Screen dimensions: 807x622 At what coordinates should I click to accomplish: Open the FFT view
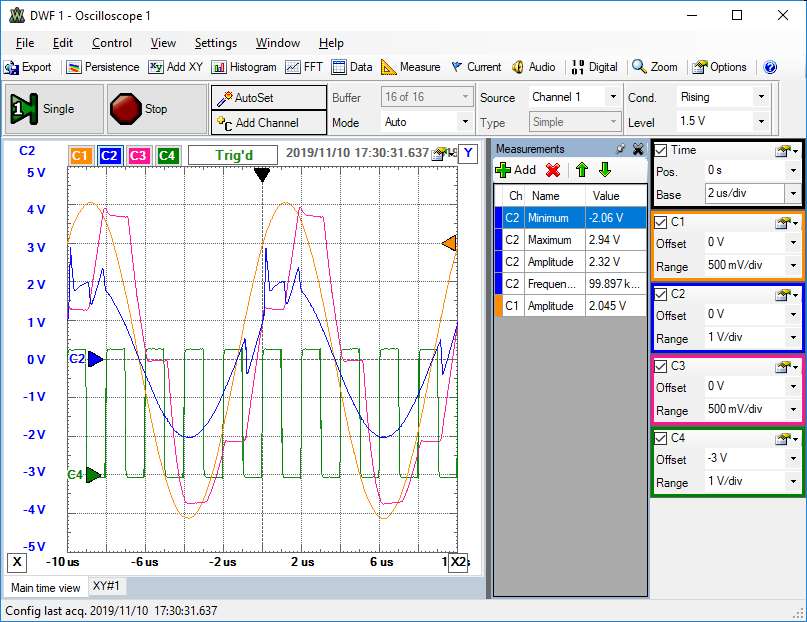click(x=304, y=67)
